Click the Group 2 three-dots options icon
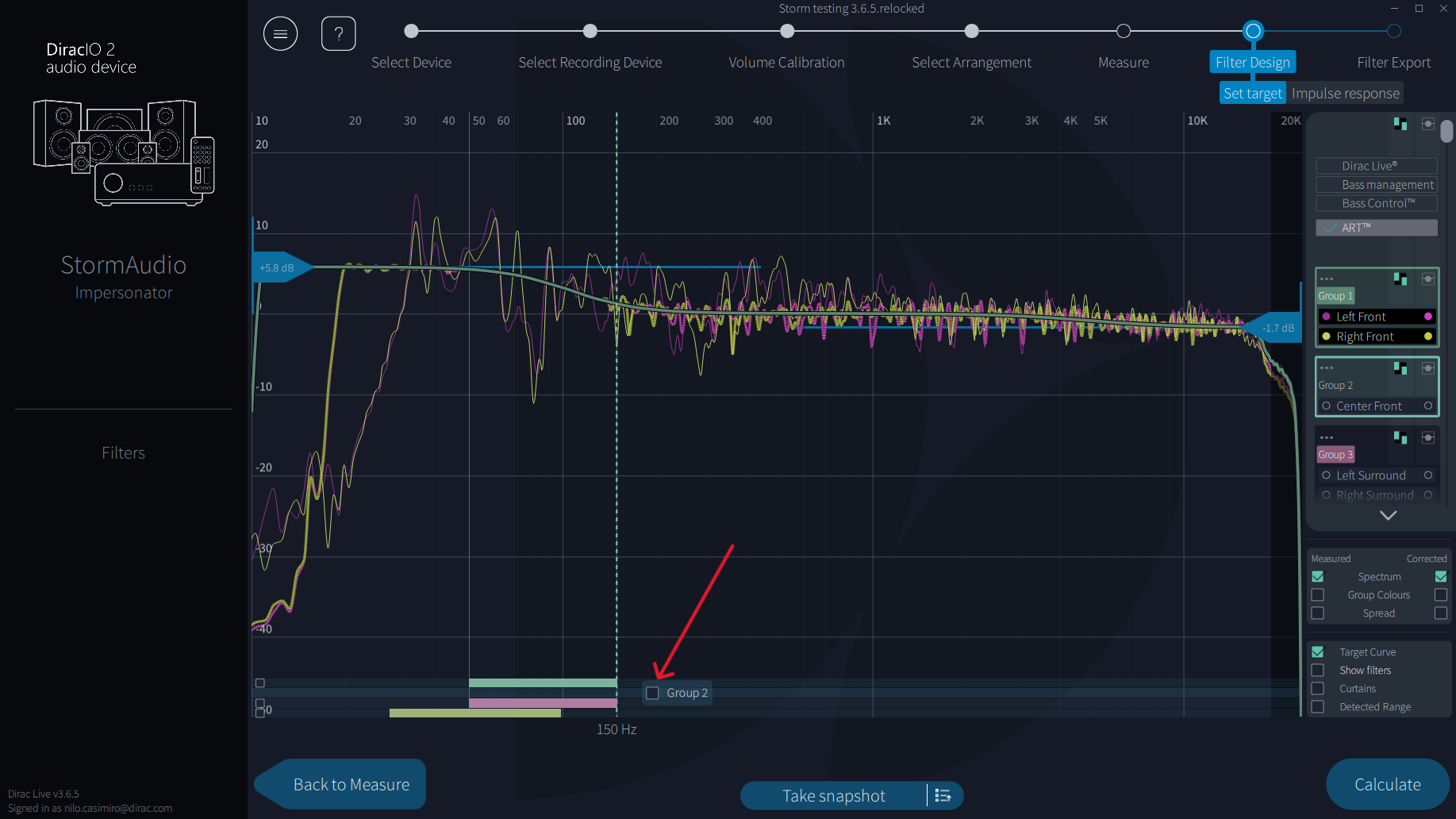The image size is (1456, 819). 1326,368
